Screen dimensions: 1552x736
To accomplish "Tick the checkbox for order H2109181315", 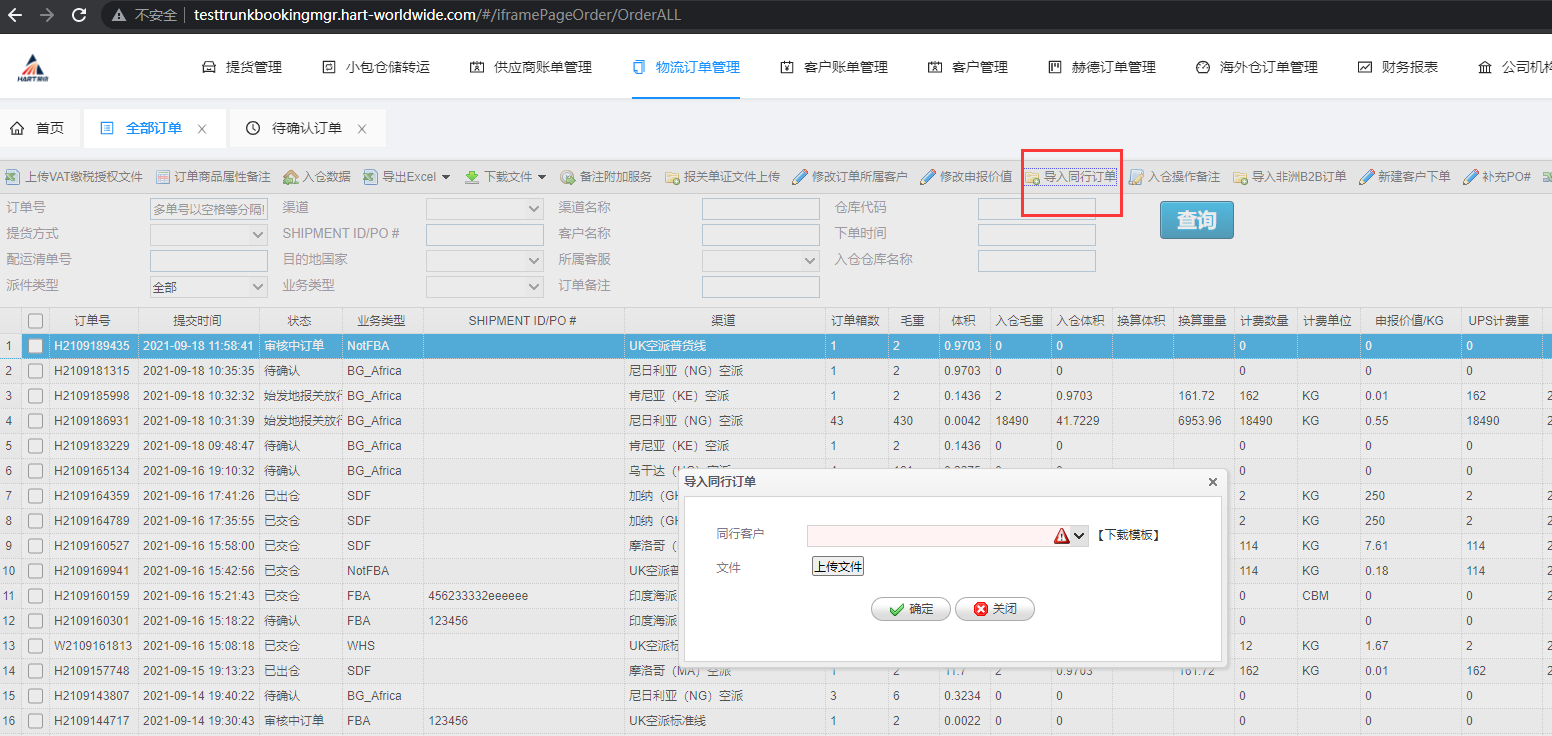I will tap(36, 371).
